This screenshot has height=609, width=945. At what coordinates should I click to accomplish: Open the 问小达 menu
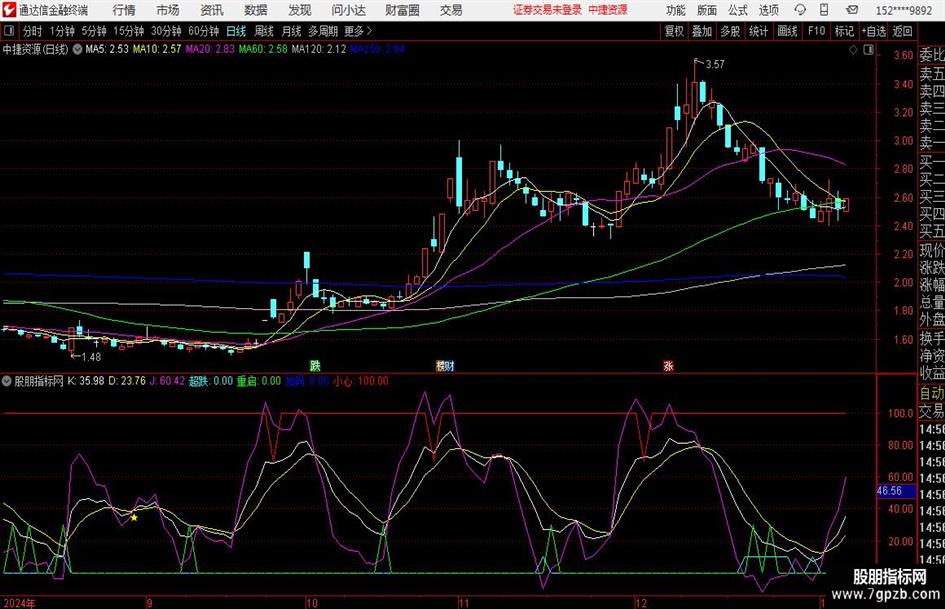348,10
